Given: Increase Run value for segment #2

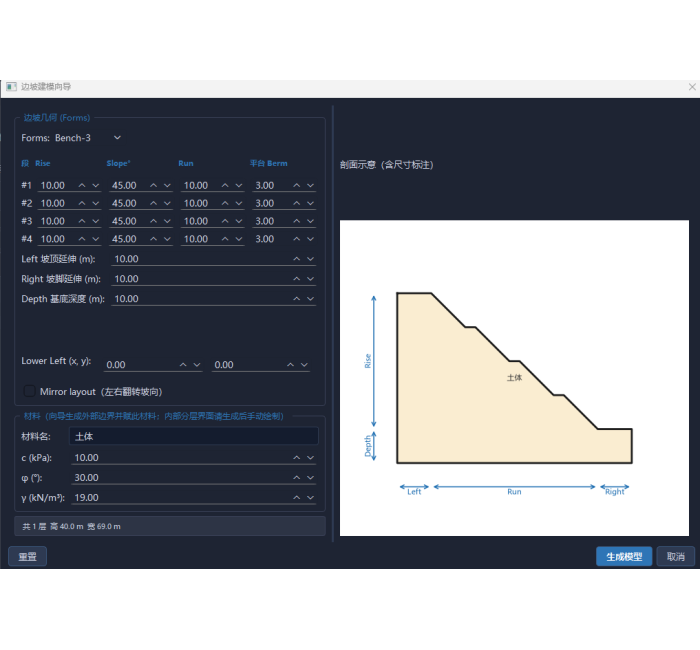Looking at the screenshot, I should click(225, 203).
